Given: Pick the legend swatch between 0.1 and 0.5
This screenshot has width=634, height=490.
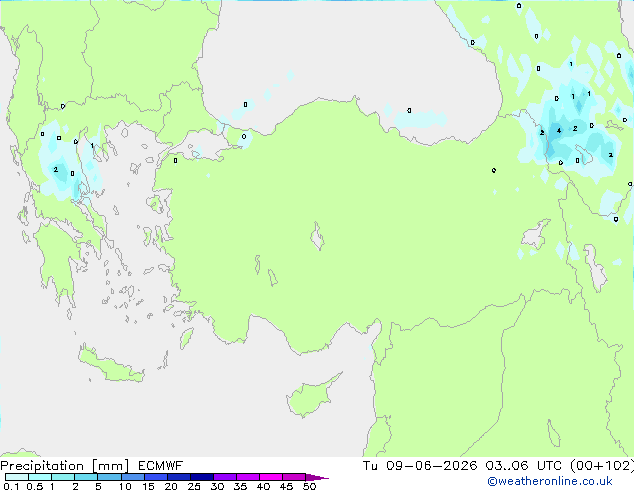Looking at the screenshot, I should [17, 477].
